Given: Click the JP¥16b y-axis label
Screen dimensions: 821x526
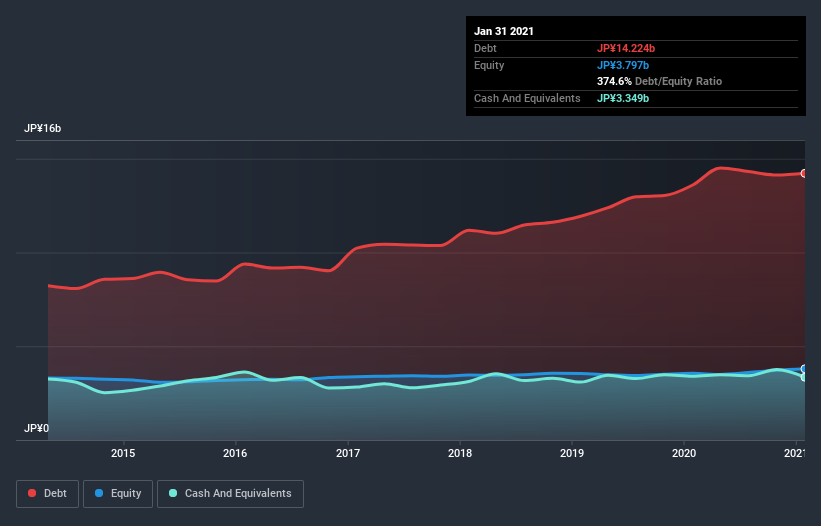Looking at the screenshot, I should click(x=42, y=129).
